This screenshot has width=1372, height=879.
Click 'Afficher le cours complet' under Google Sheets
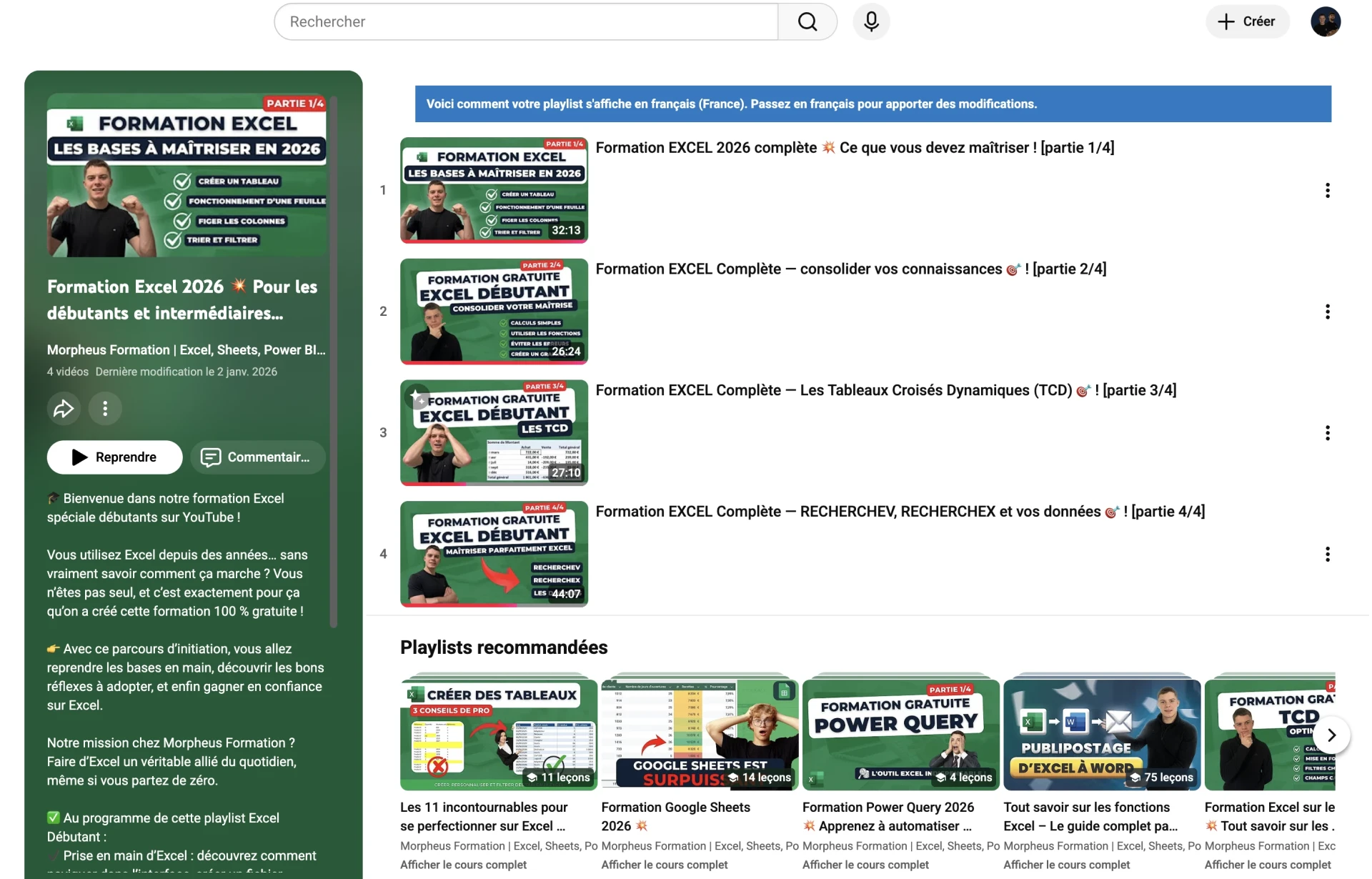[x=665, y=865]
